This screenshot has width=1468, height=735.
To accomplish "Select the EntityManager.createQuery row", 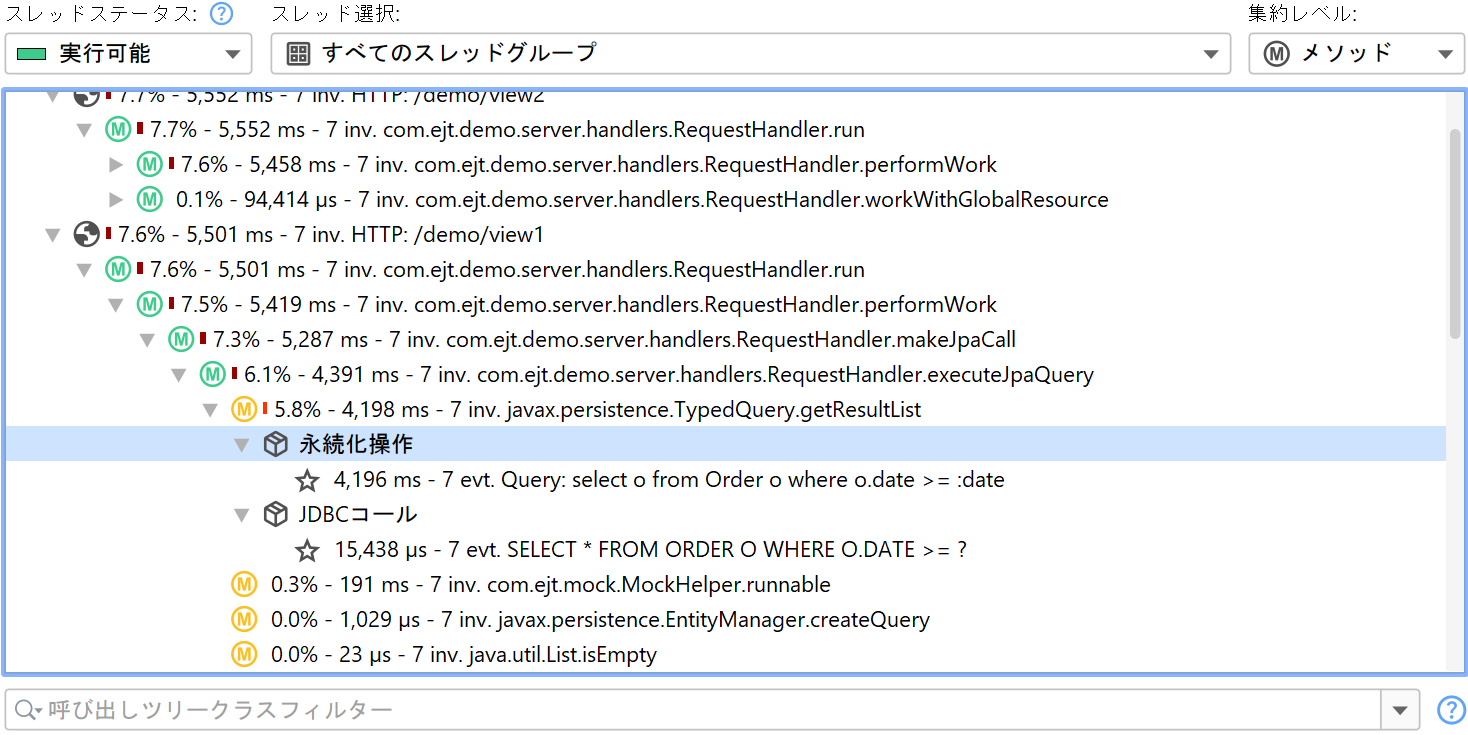I will [600, 620].
